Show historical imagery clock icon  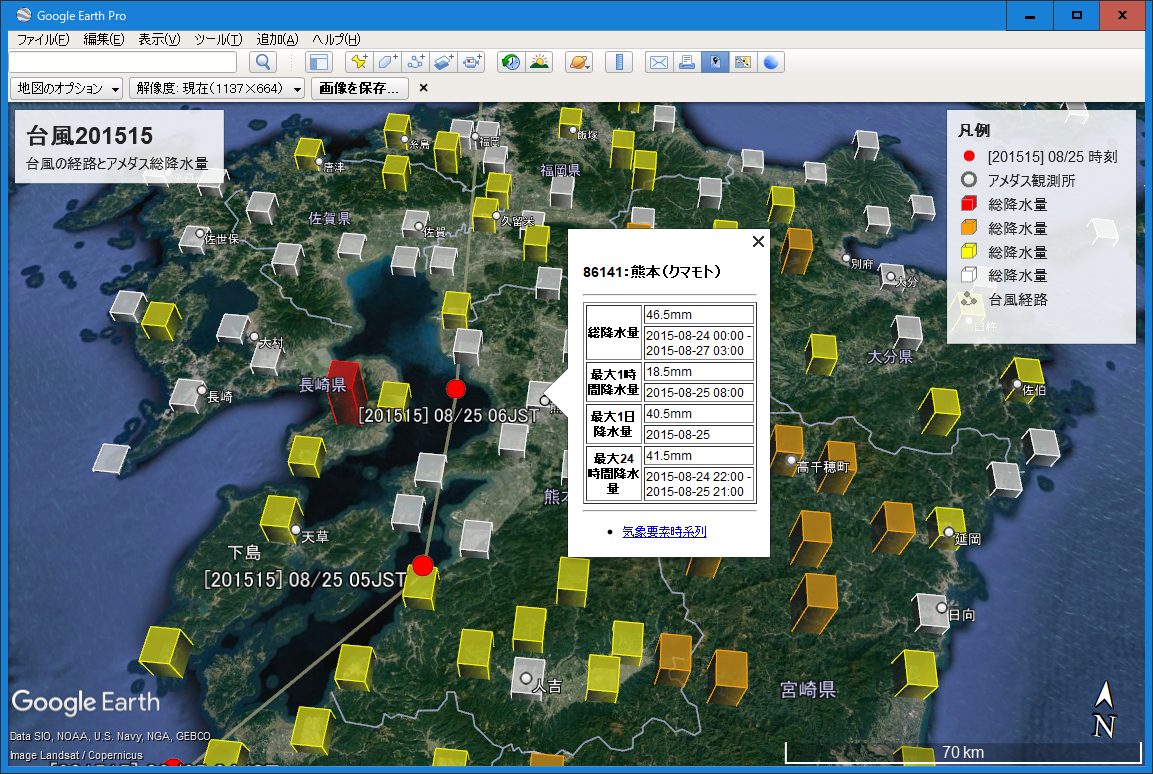point(511,62)
